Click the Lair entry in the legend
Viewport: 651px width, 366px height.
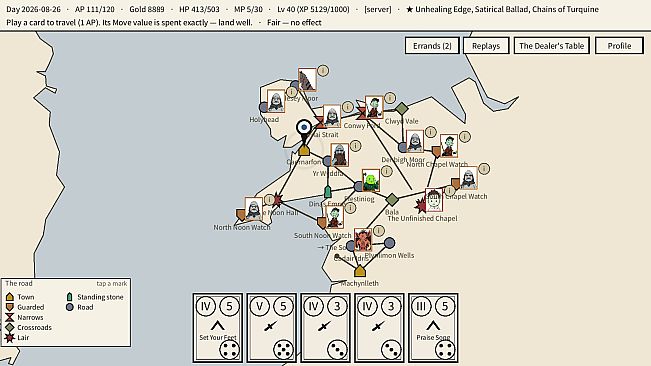(17, 338)
